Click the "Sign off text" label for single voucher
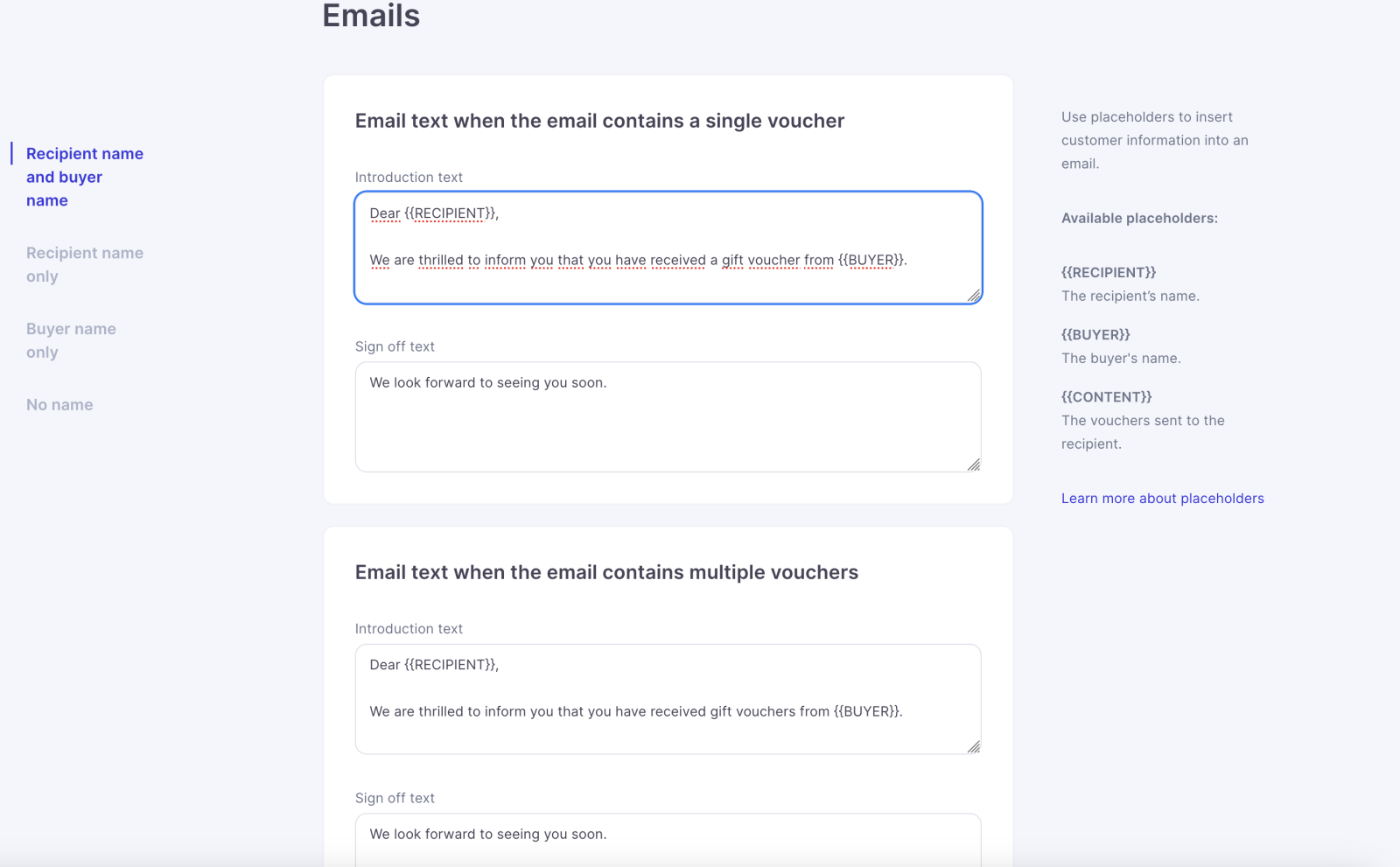The width and height of the screenshot is (1400, 867). (395, 347)
